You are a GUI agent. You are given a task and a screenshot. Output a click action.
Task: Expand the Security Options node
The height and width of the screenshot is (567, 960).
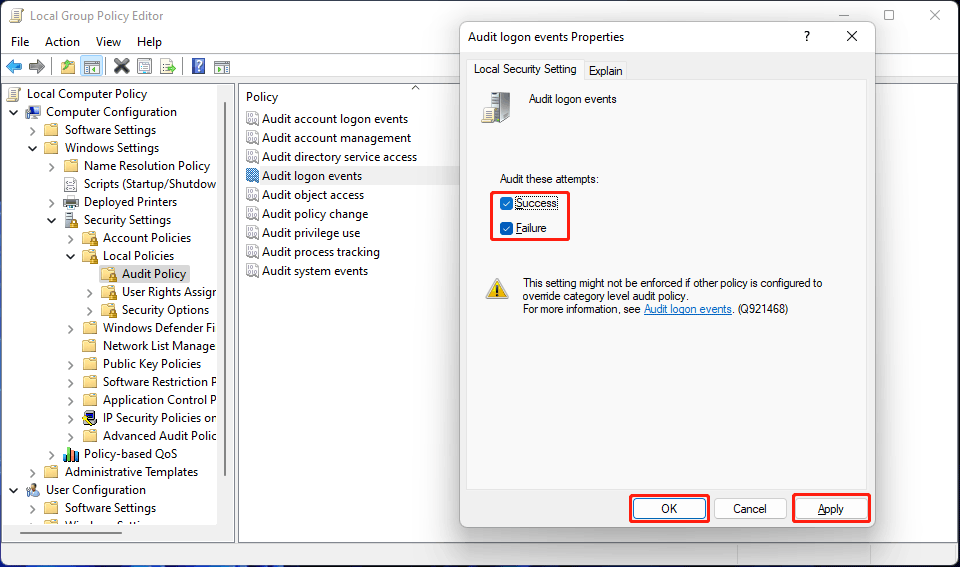[x=89, y=311]
